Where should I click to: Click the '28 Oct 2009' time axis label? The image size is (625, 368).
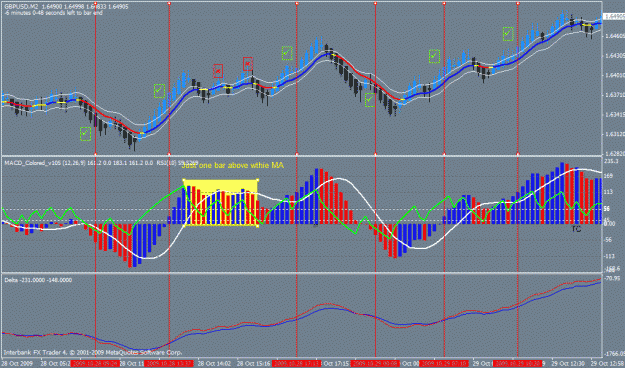click(18, 364)
